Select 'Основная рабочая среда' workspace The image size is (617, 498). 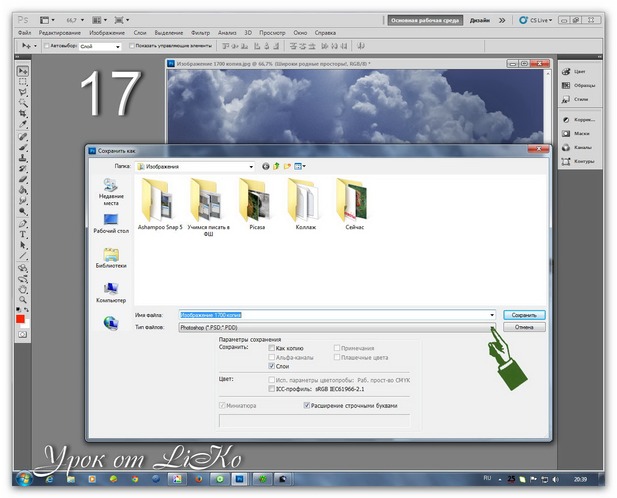pos(425,20)
